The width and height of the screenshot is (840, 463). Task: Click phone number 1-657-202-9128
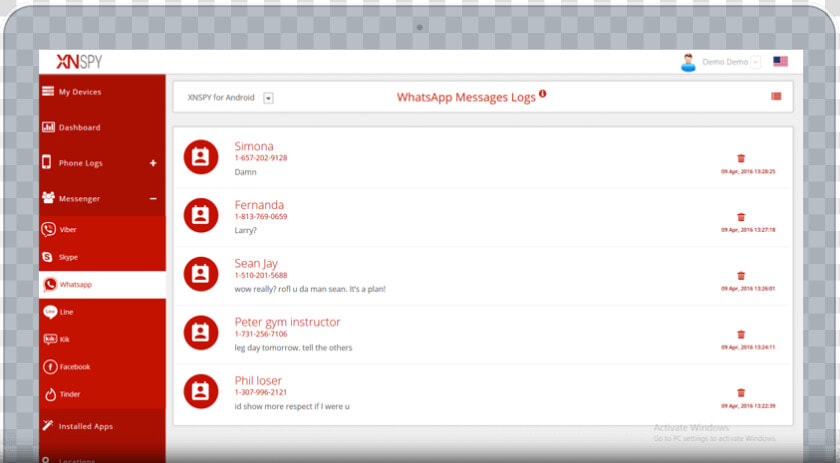pyautogui.click(x=261, y=158)
